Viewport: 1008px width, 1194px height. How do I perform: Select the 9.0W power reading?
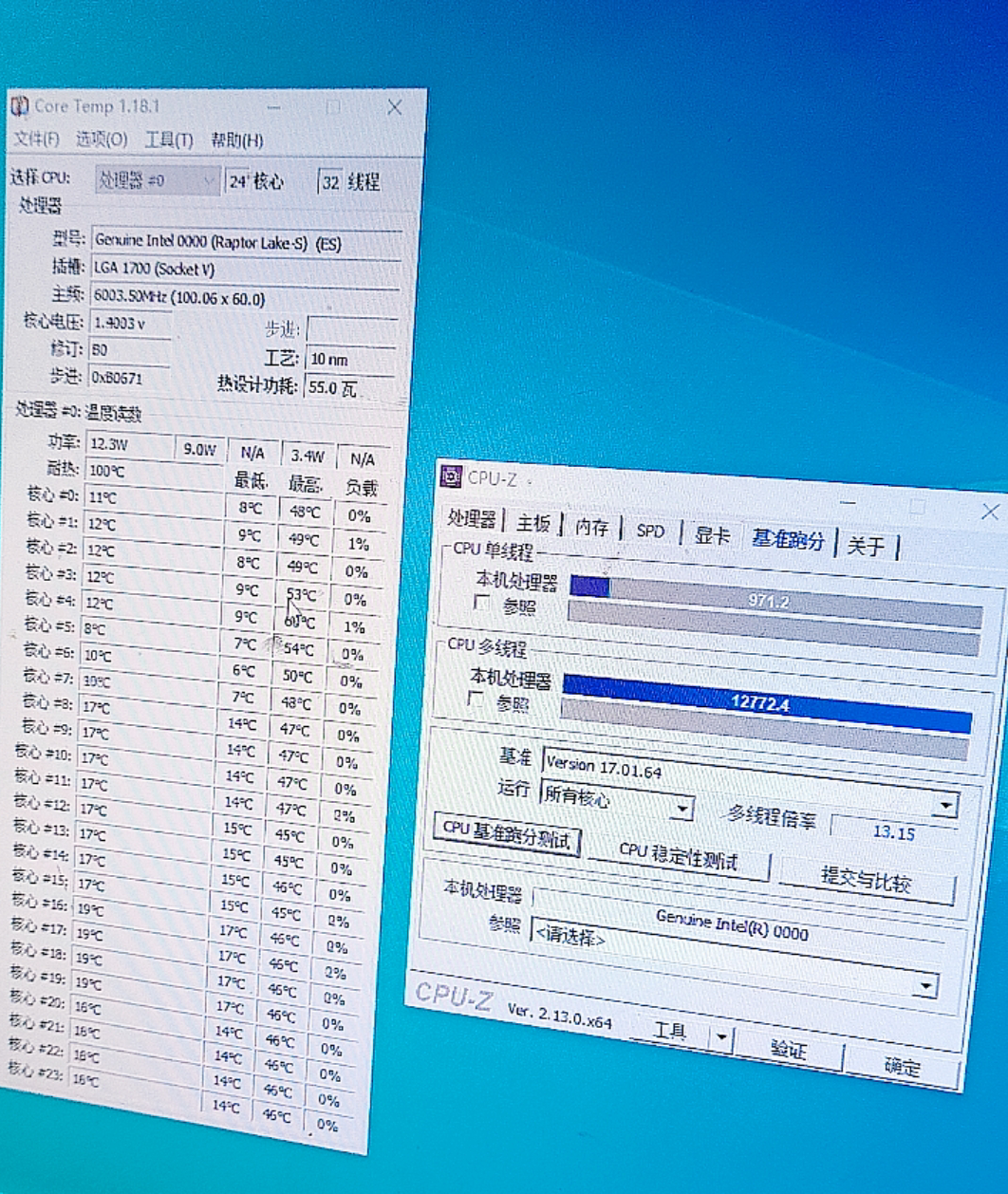[x=200, y=450]
